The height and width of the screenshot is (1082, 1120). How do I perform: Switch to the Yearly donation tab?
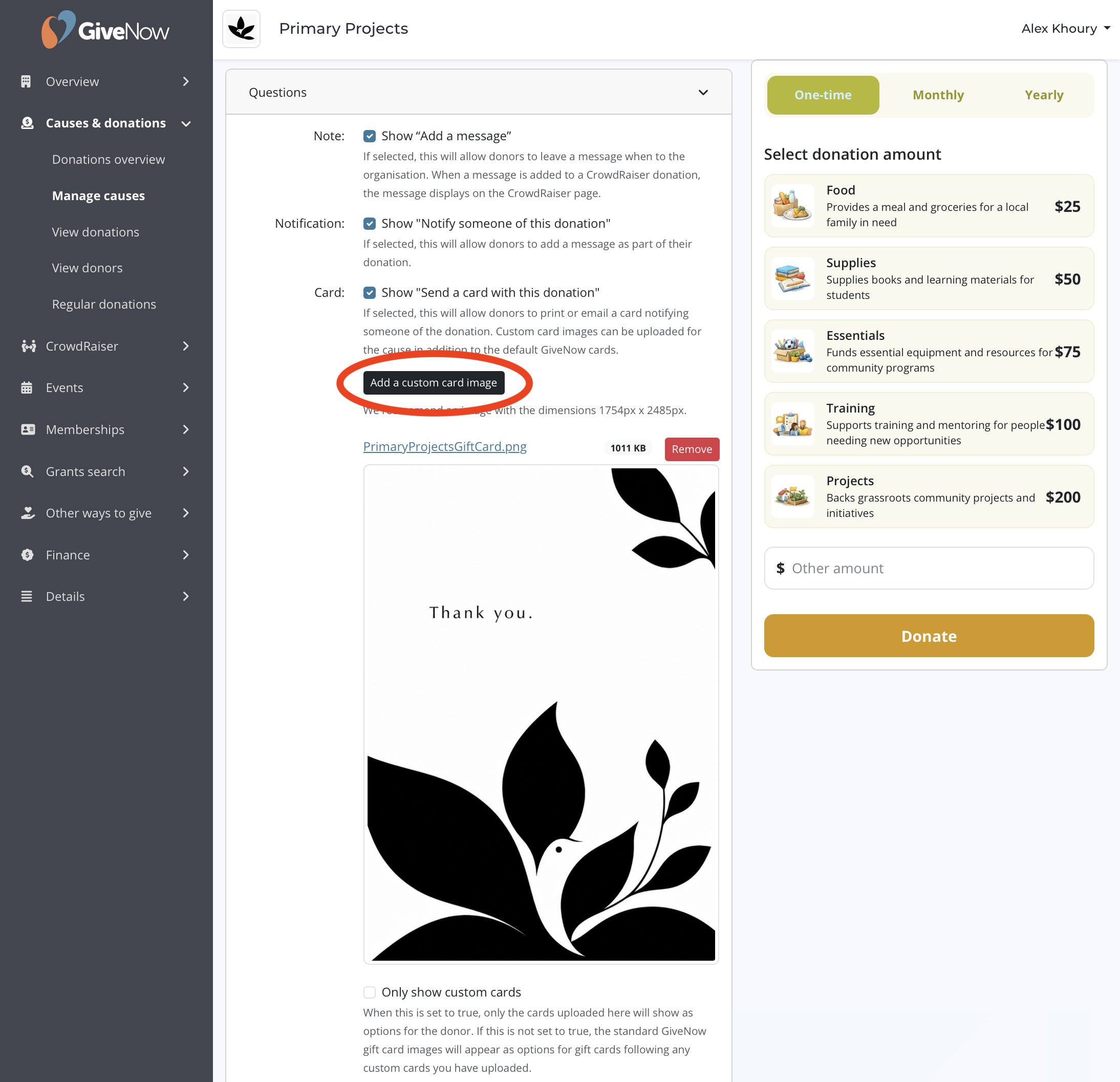pos(1044,95)
